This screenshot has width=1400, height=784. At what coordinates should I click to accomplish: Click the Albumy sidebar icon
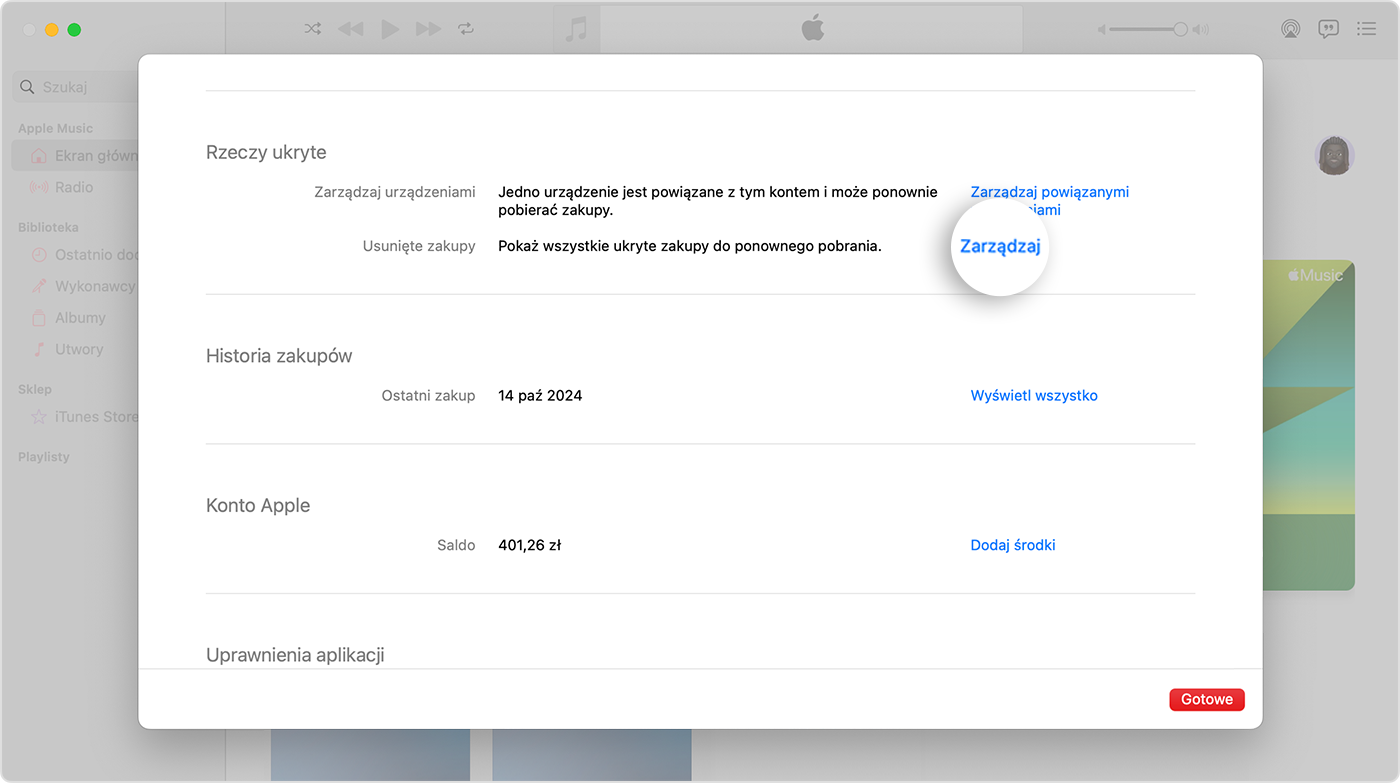(x=39, y=318)
